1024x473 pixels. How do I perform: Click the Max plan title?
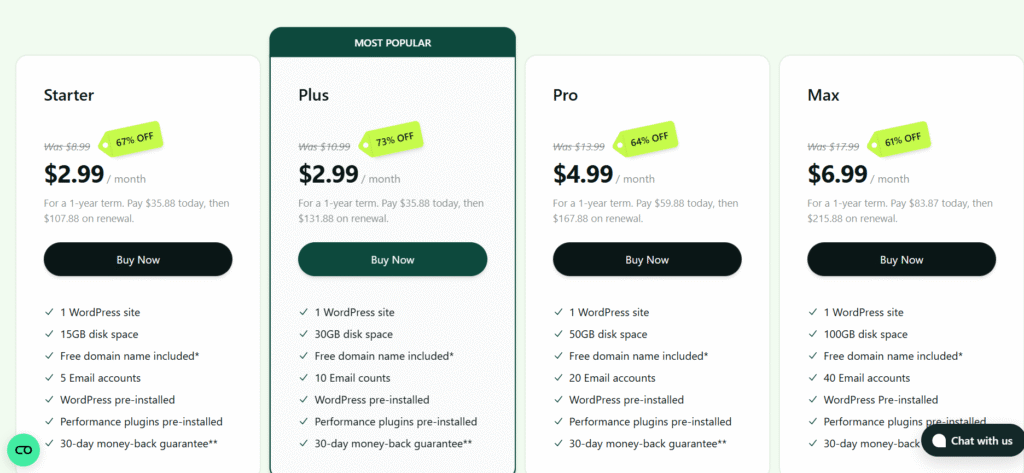coord(825,96)
